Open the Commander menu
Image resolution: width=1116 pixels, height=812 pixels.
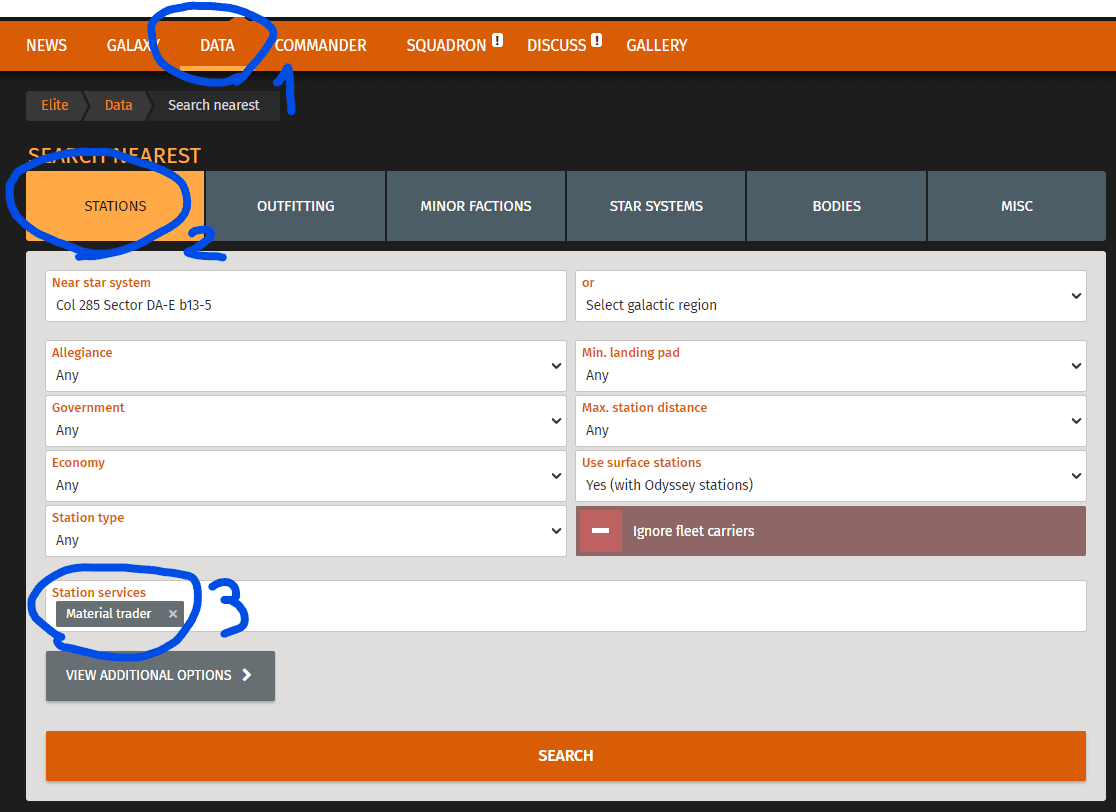(321, 45)
